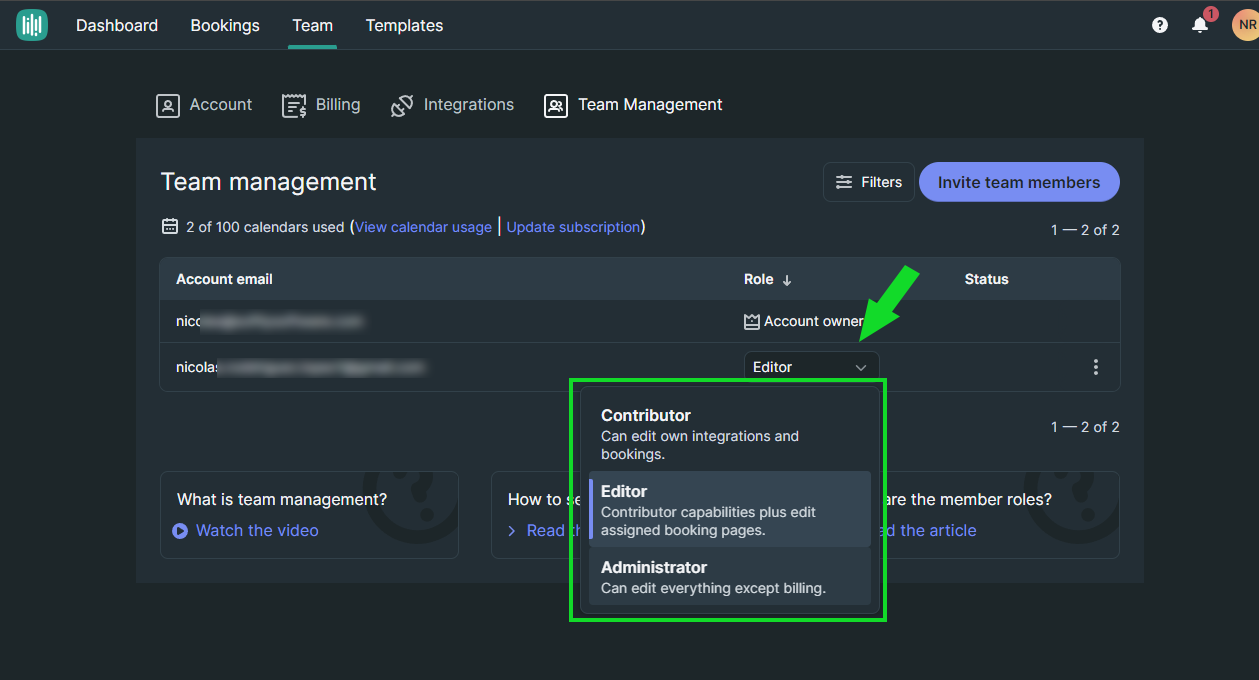Open the Filters button
This screenshot has height=680, width=1259.
point(868,182)
